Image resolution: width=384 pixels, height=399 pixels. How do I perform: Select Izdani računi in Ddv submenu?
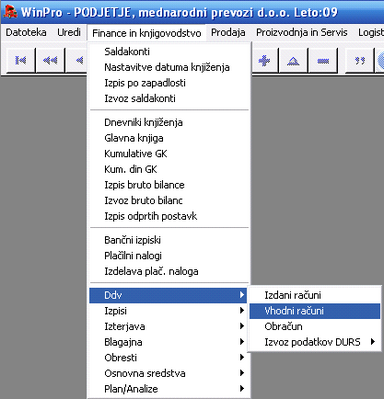coord(315,295)
